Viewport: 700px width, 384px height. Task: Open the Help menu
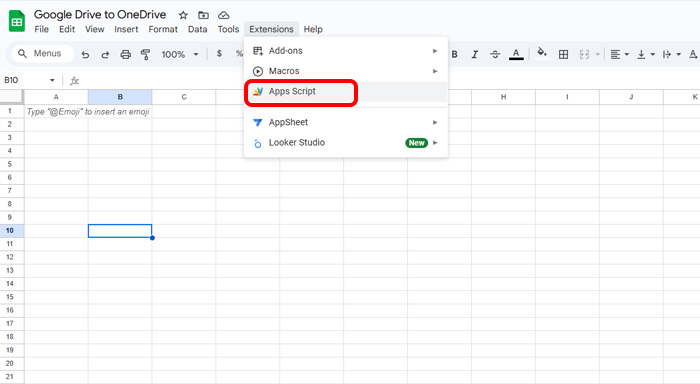click(313, 29)
